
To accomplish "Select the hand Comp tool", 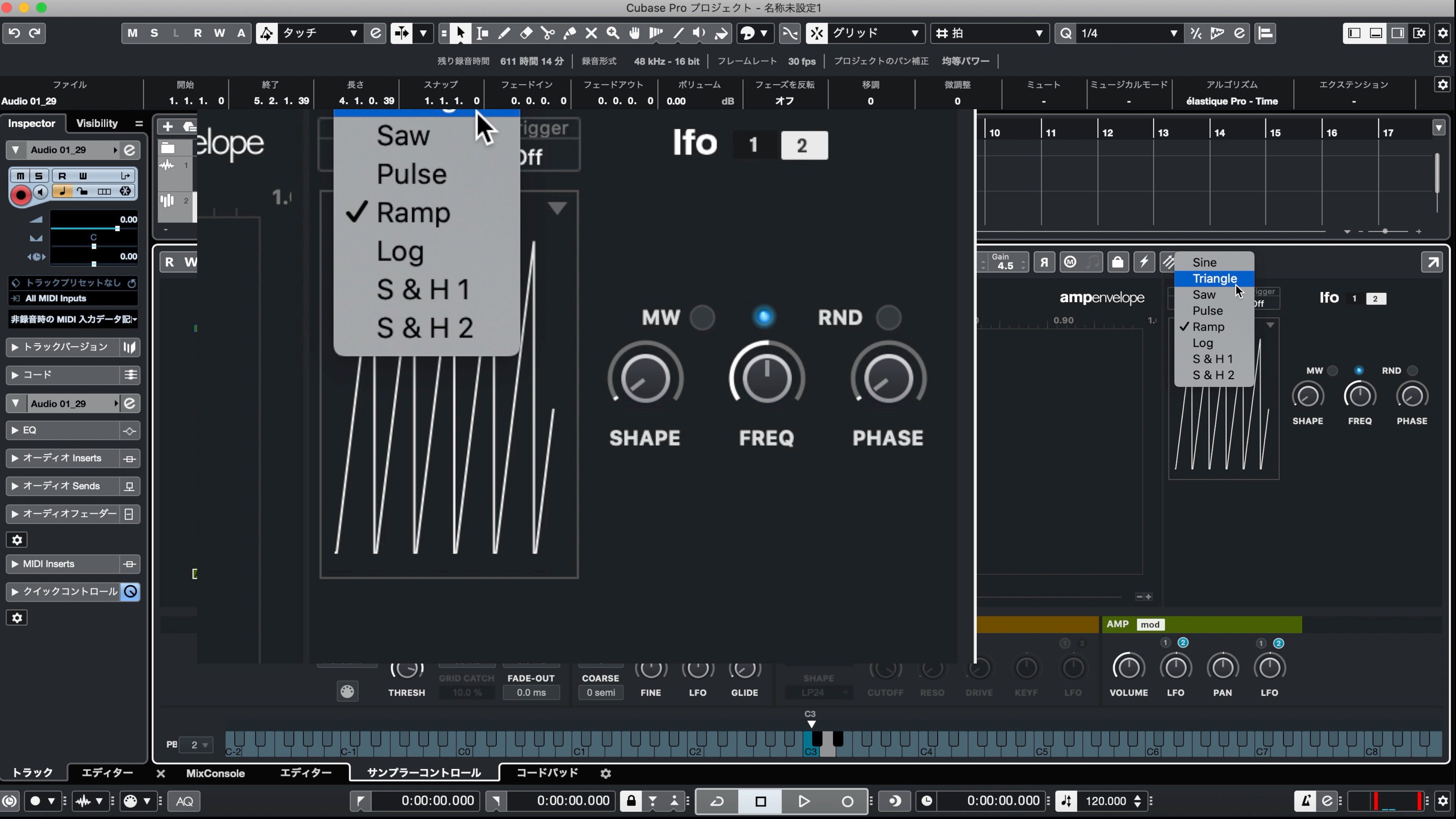I will (634, 33).
